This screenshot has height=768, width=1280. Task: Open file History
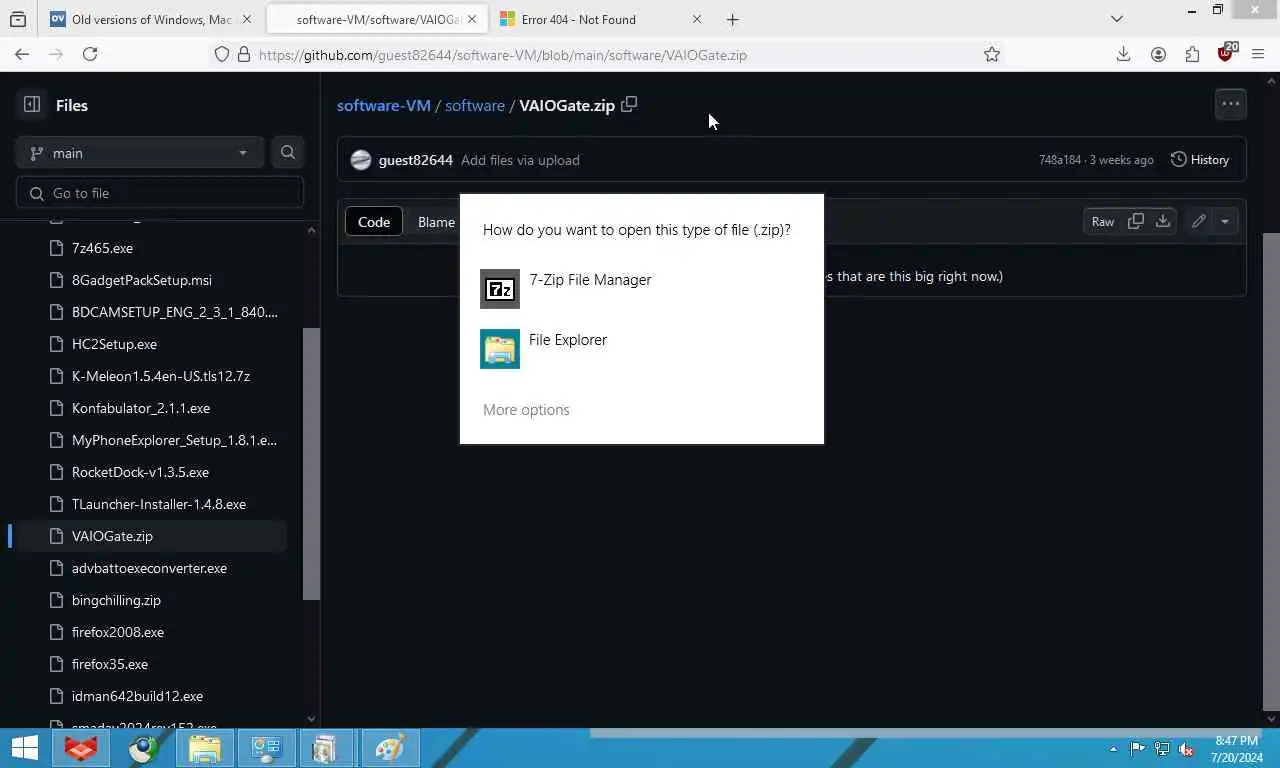(x=1200, y=160)
